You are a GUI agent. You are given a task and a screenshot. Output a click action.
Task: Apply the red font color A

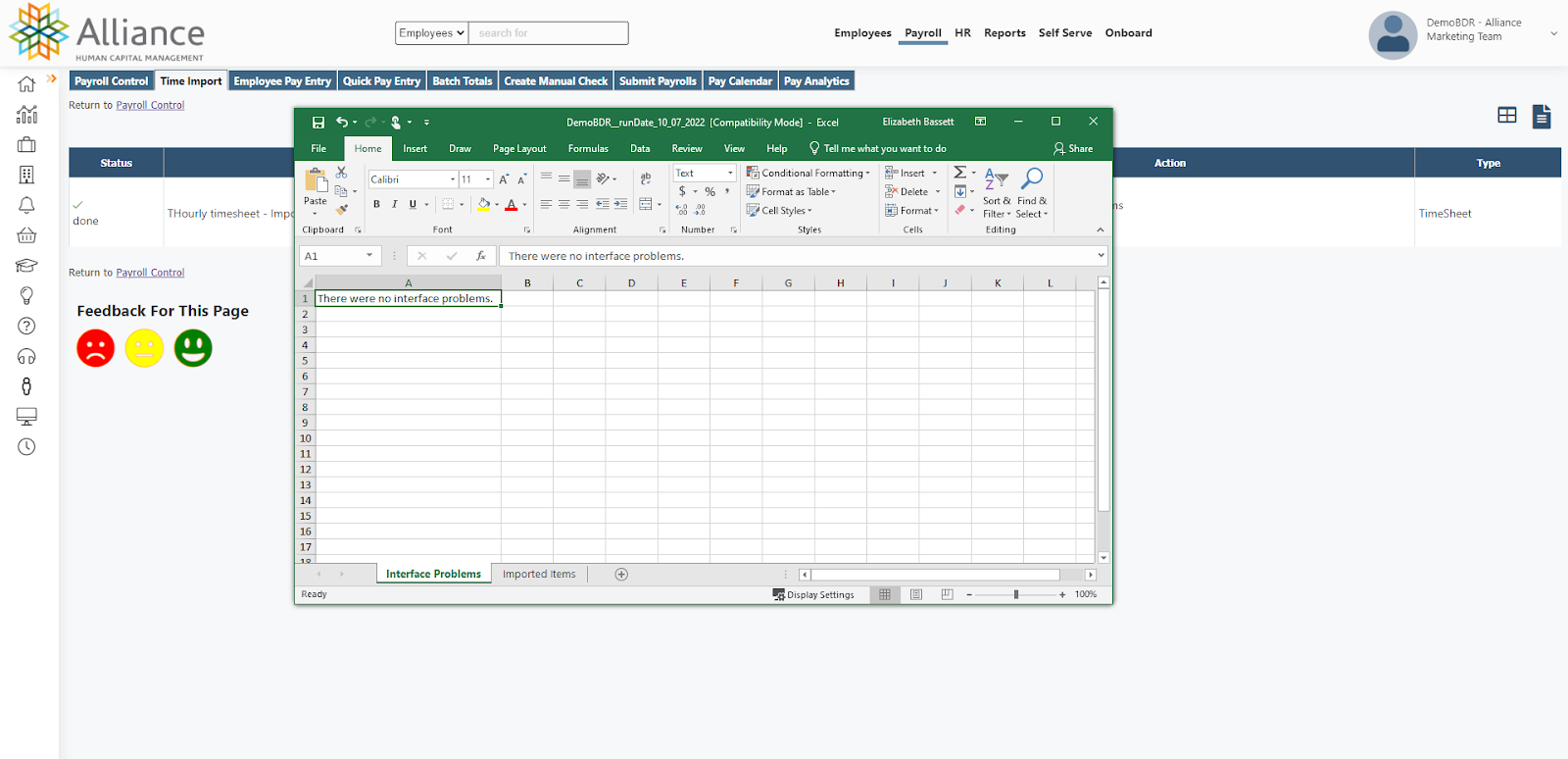coord(511,205)
